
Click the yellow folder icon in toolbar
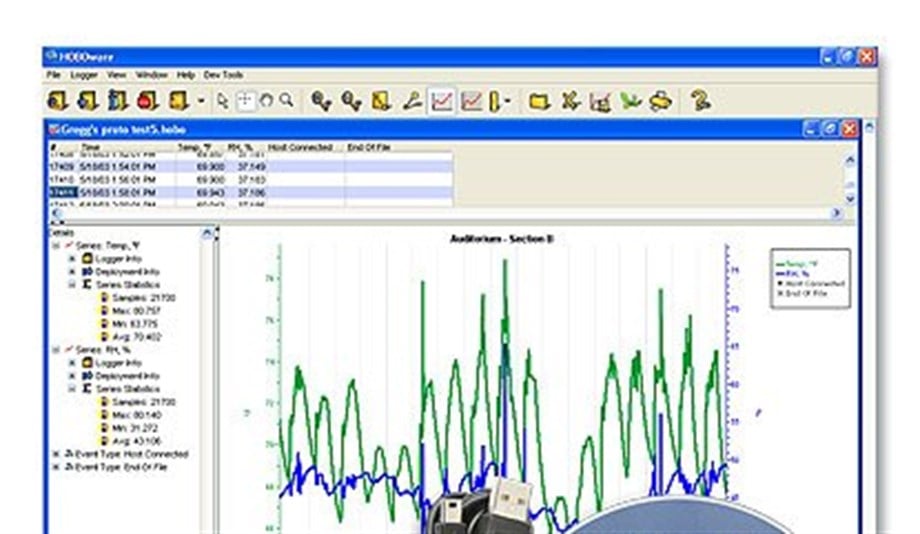point(540,101)
